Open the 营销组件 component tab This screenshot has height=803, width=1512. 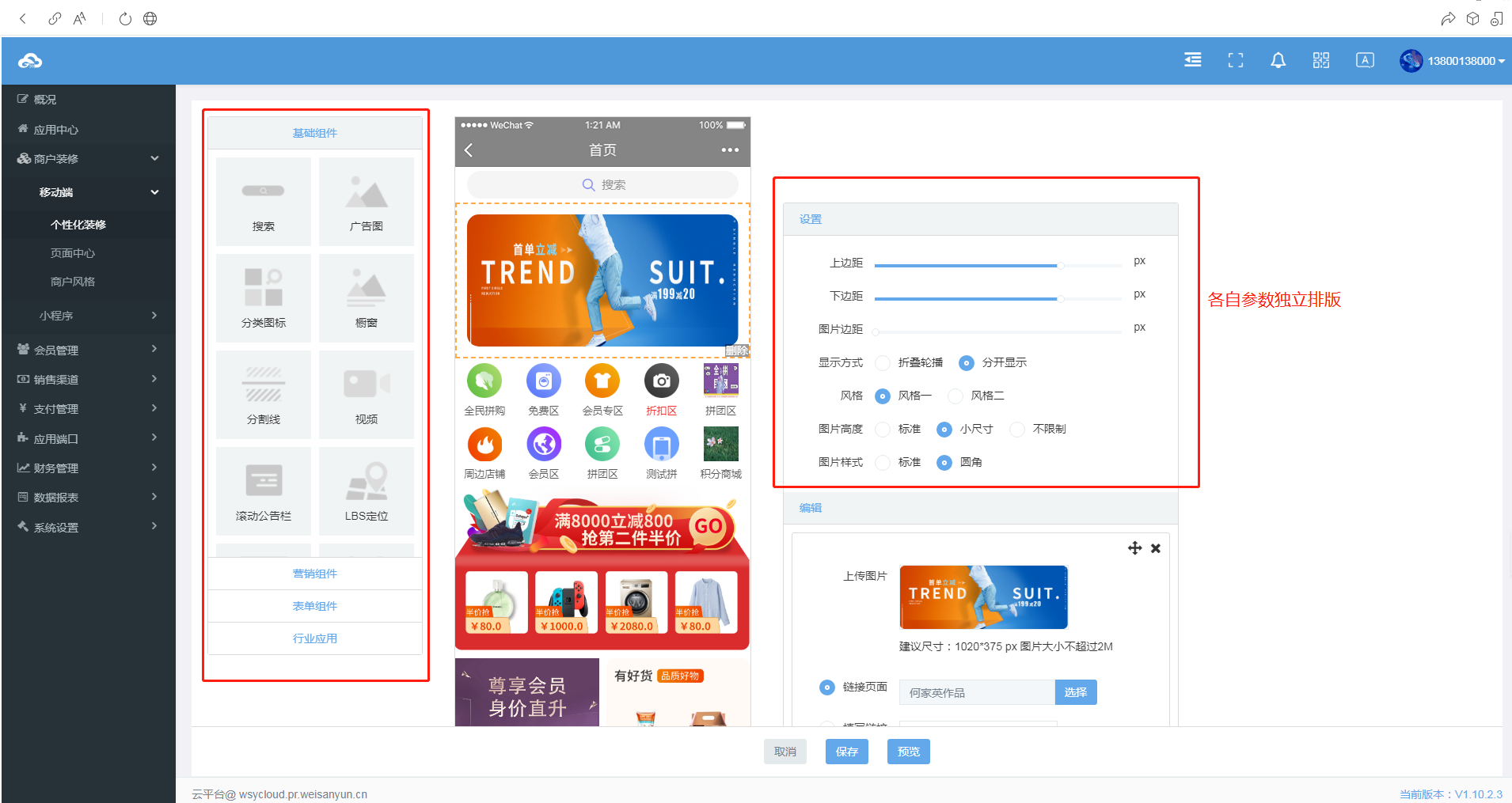(x=315, y=574)
